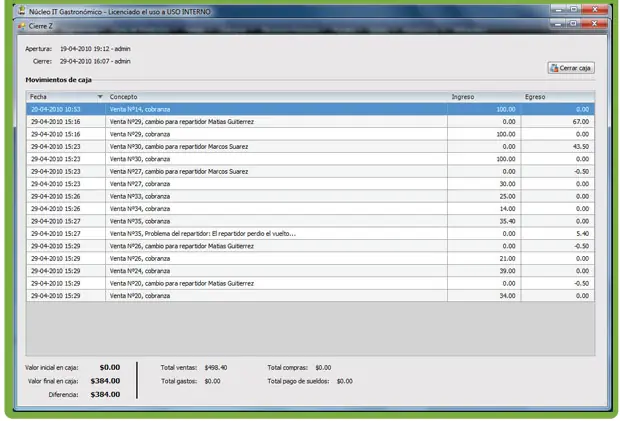Select Venta Nº27, cambio para repartidor Marcos Suarez
The height and width of the screenshot is (421, 620).
(x=310, y=172)
